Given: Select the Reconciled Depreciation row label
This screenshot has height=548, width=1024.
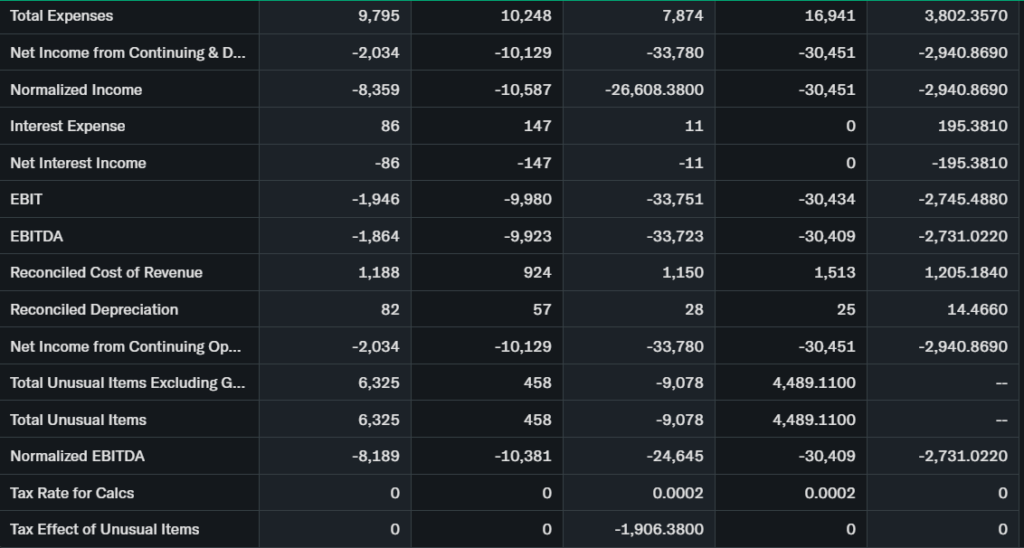Looking at the screenshot, I should point(94,310).
